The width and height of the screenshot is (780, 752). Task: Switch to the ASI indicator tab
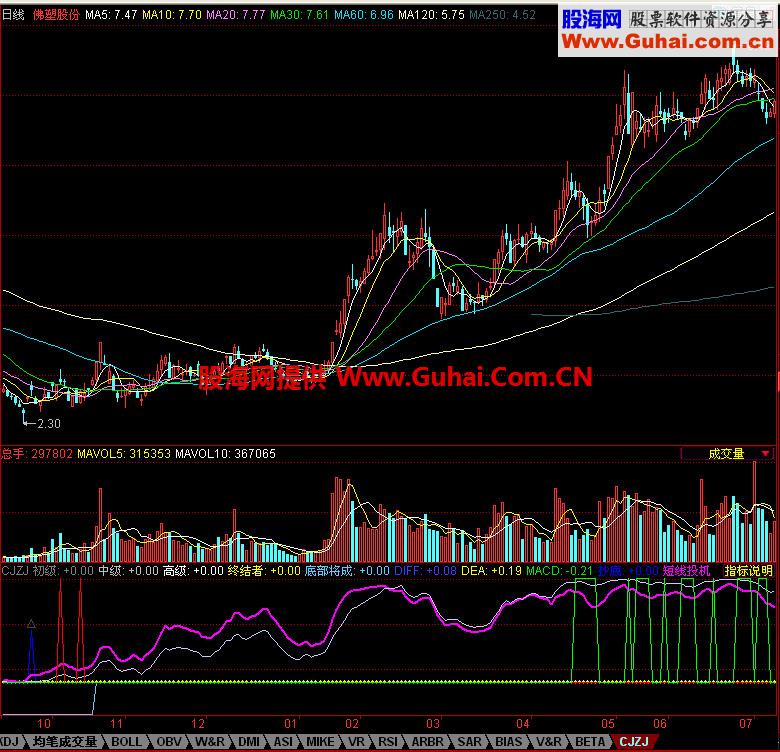[283, 742]
